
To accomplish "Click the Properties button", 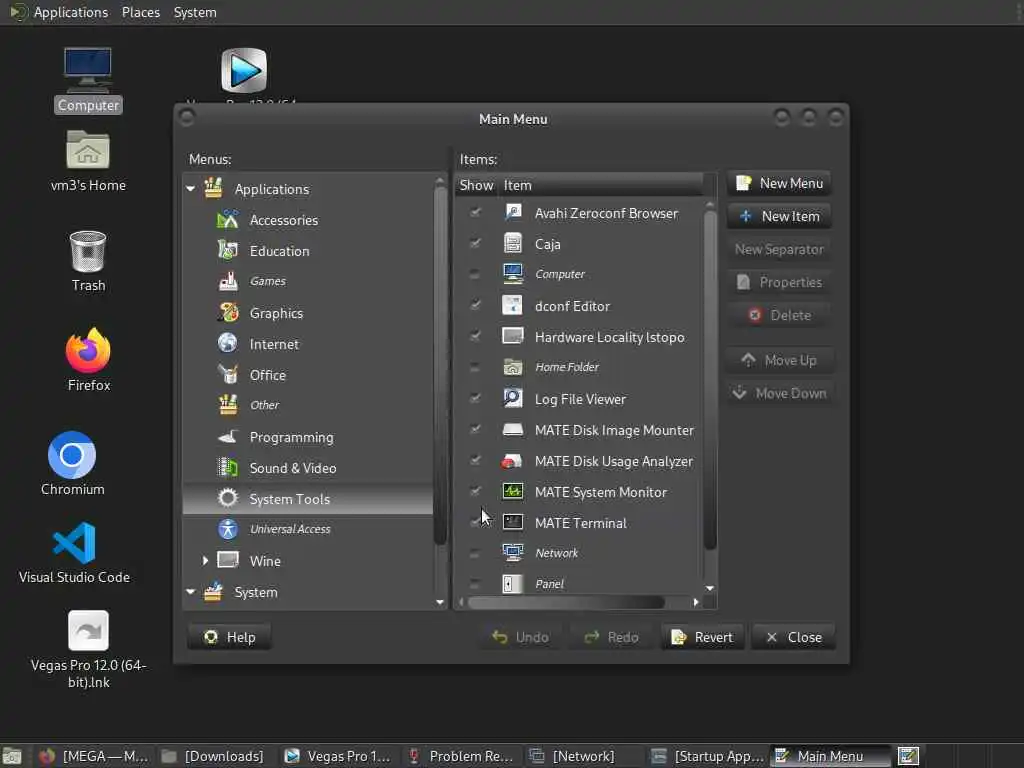I will click(x=779, y=282).
